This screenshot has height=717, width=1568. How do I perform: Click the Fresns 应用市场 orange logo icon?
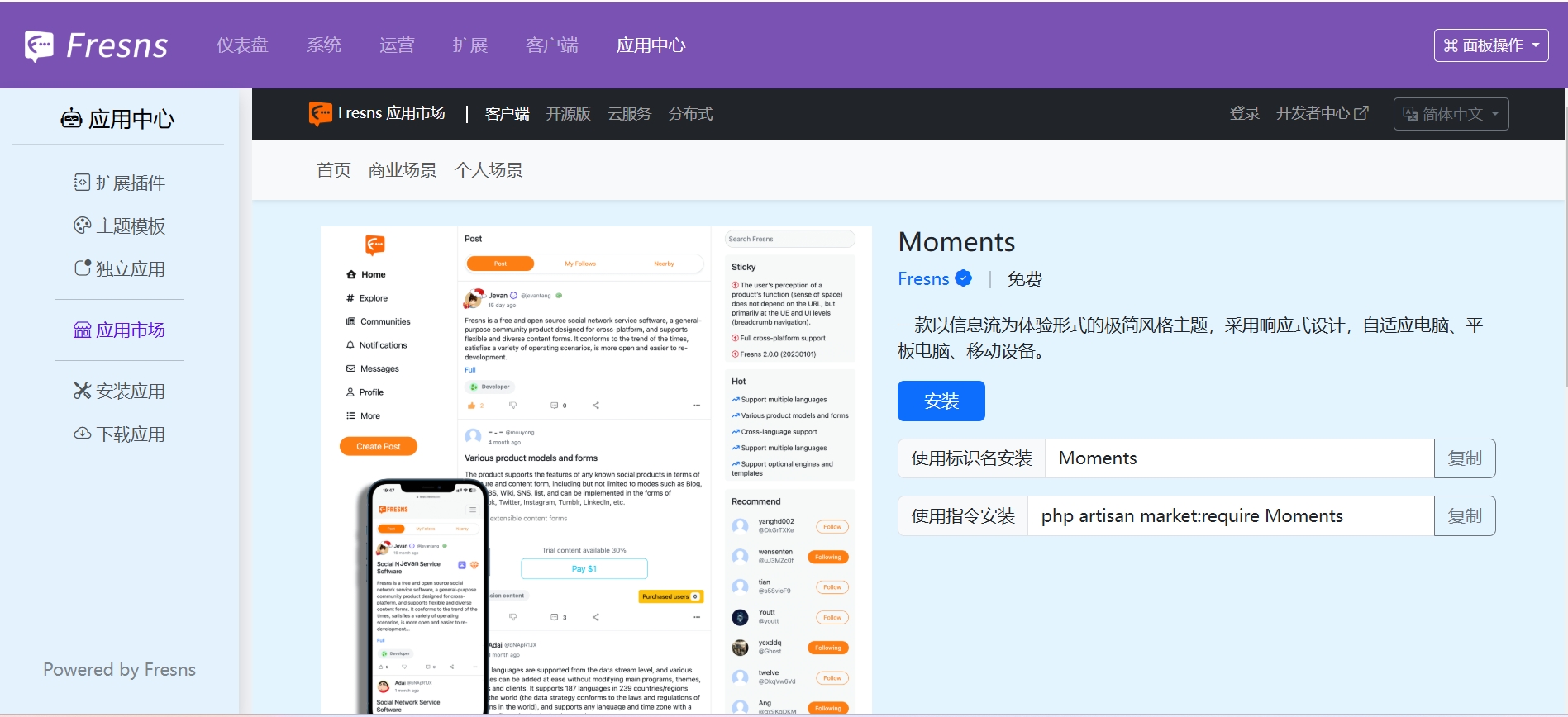pos(320,114)
